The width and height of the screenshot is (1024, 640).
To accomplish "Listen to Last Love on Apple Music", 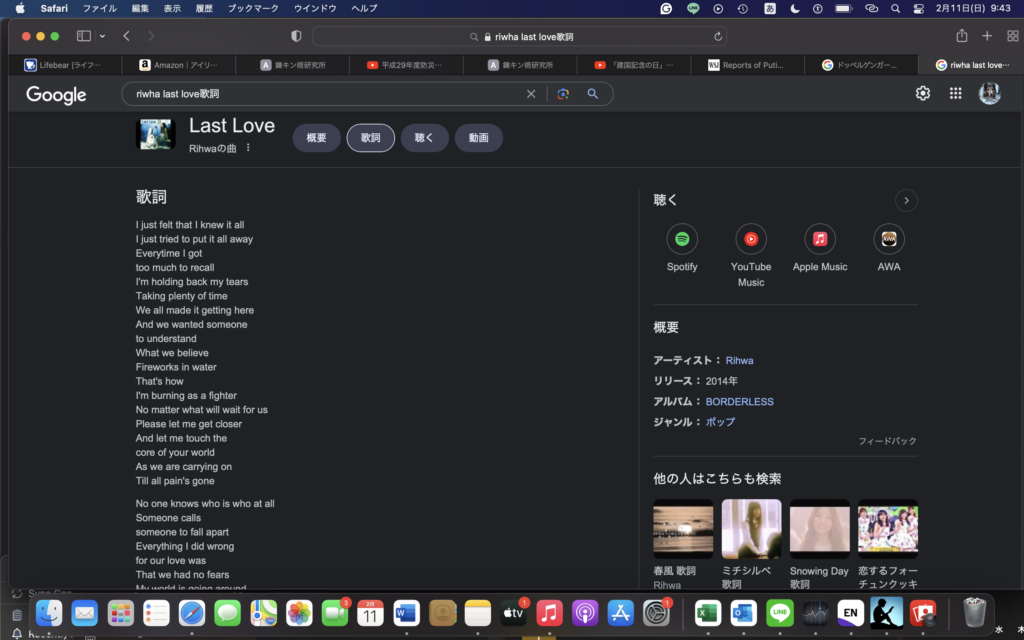I will [820, 240].
